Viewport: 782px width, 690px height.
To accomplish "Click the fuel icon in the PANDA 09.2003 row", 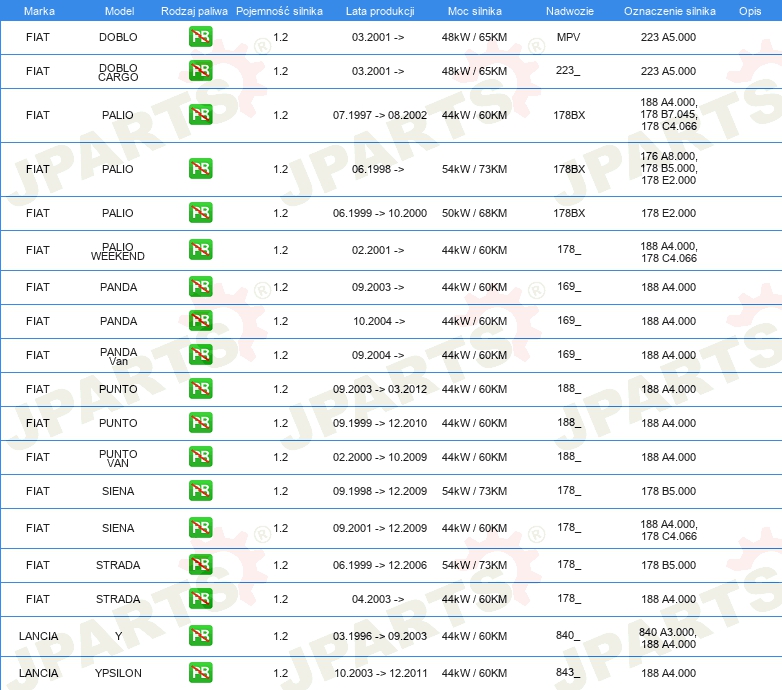I will tap(200, 287).
